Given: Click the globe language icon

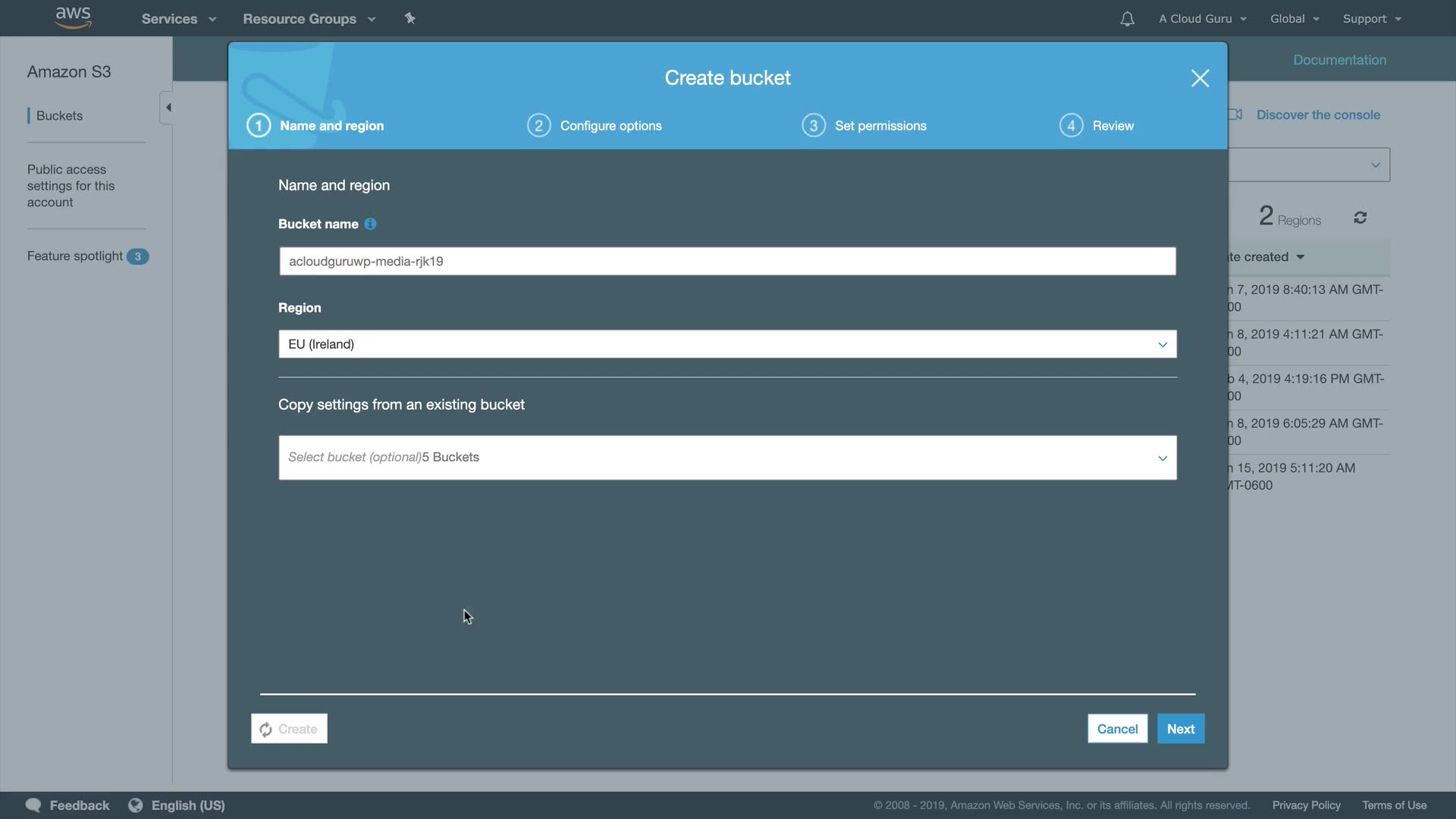Looking at the screenshot, I should pyautogui.click(x=136, y=805).
